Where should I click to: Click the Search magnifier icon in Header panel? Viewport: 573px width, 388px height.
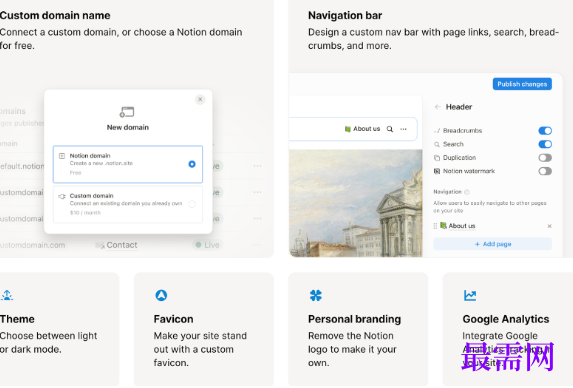pyautogui.click(x=437, y=144)
